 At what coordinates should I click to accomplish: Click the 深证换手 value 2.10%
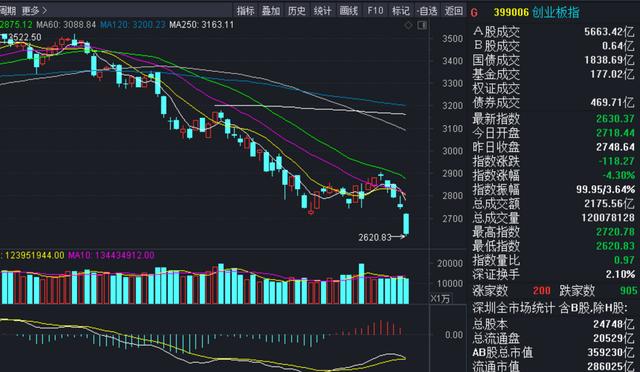[620, 274]
